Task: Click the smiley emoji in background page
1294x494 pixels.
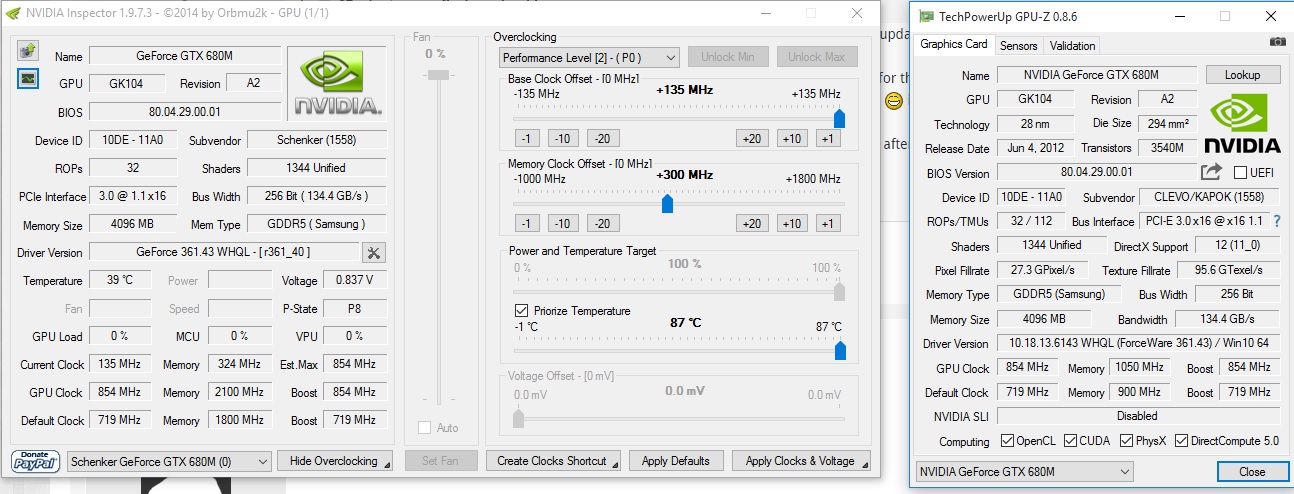Action: pos(894,101)
